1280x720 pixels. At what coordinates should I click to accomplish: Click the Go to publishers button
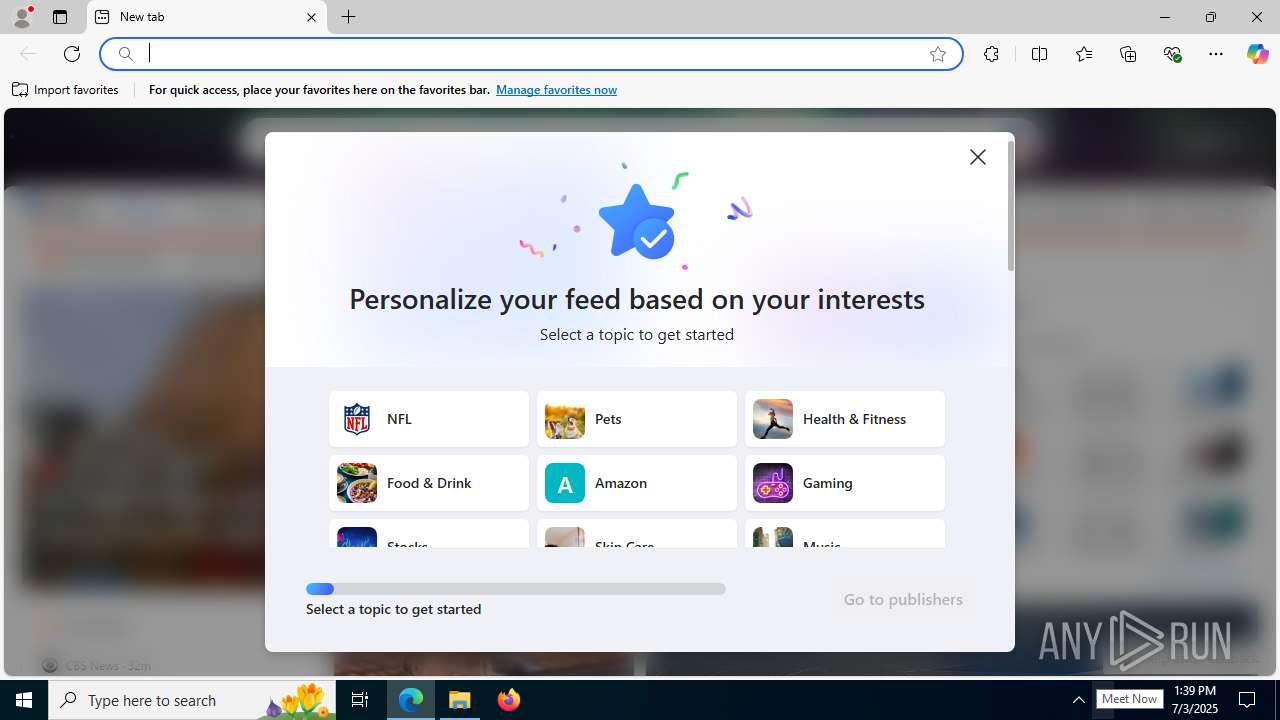pyautogui.click(x=903, y=600)
